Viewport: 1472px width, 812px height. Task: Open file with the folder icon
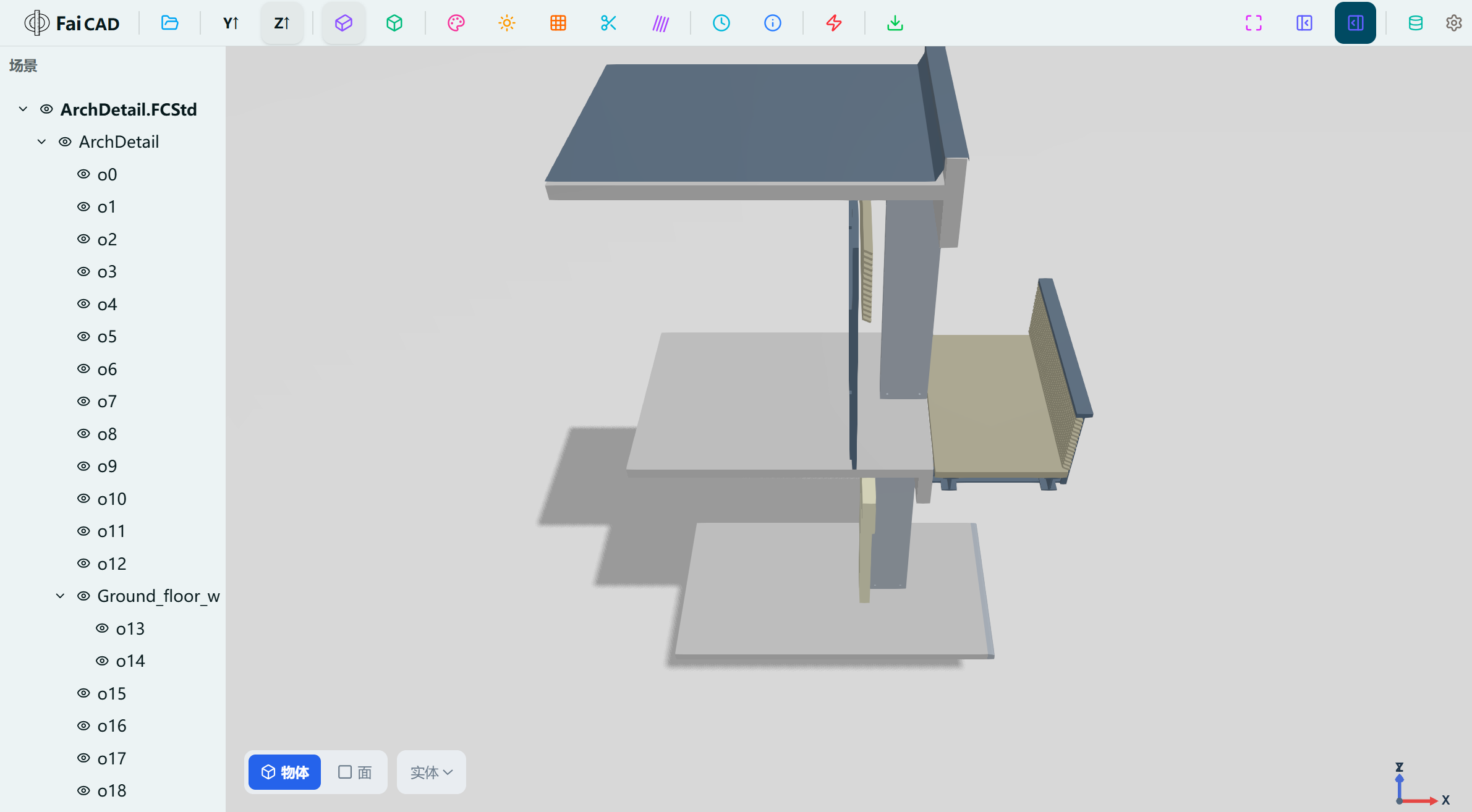(x=169, y=23)
